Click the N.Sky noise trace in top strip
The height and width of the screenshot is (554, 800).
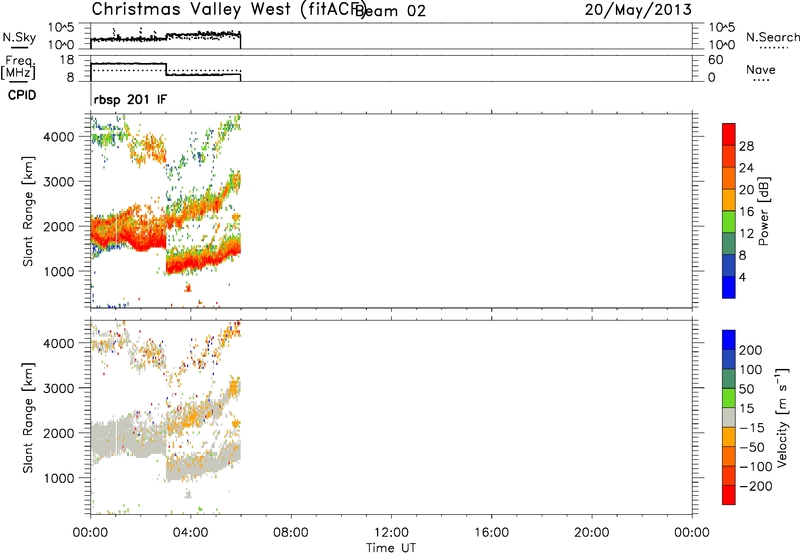coord(166,37)
